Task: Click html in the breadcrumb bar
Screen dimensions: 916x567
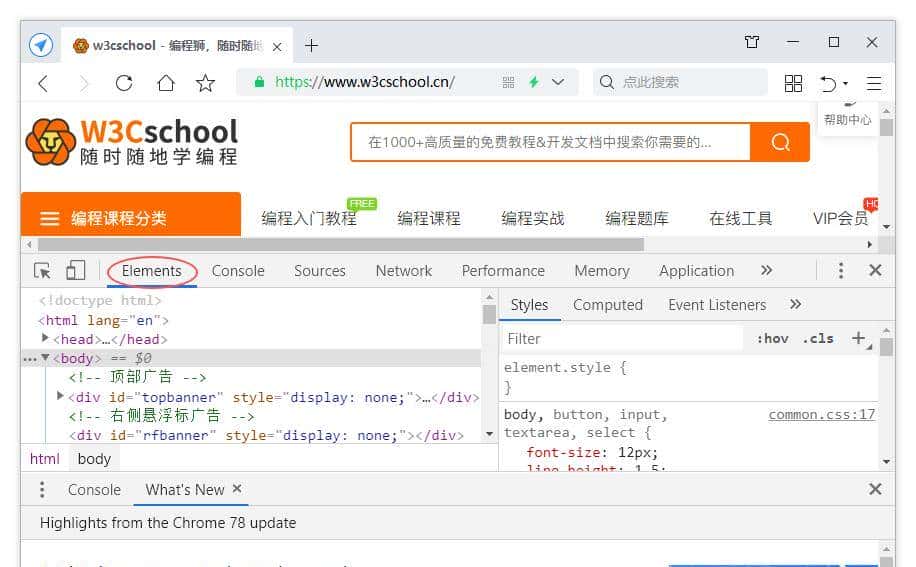Action: point(44,459)
